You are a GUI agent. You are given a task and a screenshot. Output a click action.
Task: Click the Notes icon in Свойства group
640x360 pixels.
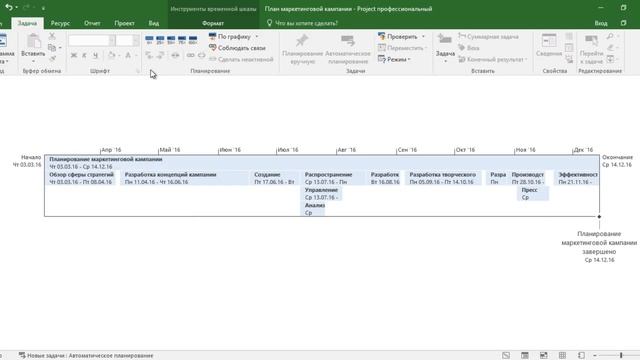pos(569,37)
